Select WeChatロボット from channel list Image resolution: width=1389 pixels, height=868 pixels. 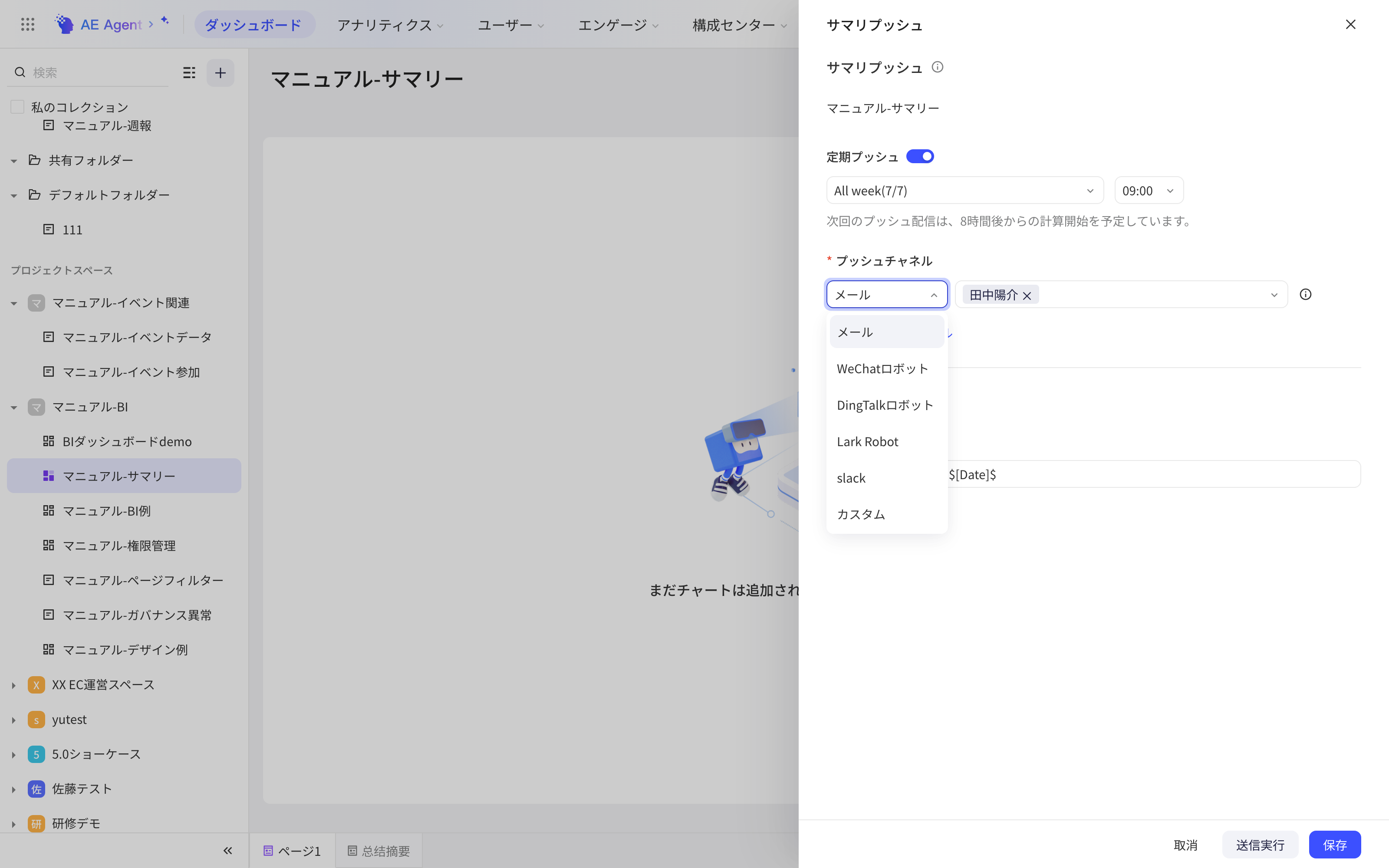[x=887, y=368]
